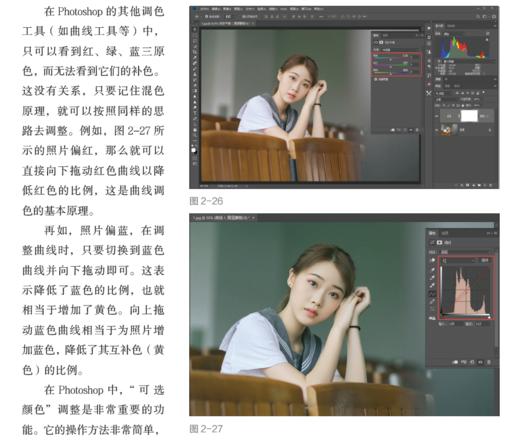Viewport: 520px width, 440px height.
Task: Click the search icon in Figure 2-26 options bar
Action: (478, 17)
